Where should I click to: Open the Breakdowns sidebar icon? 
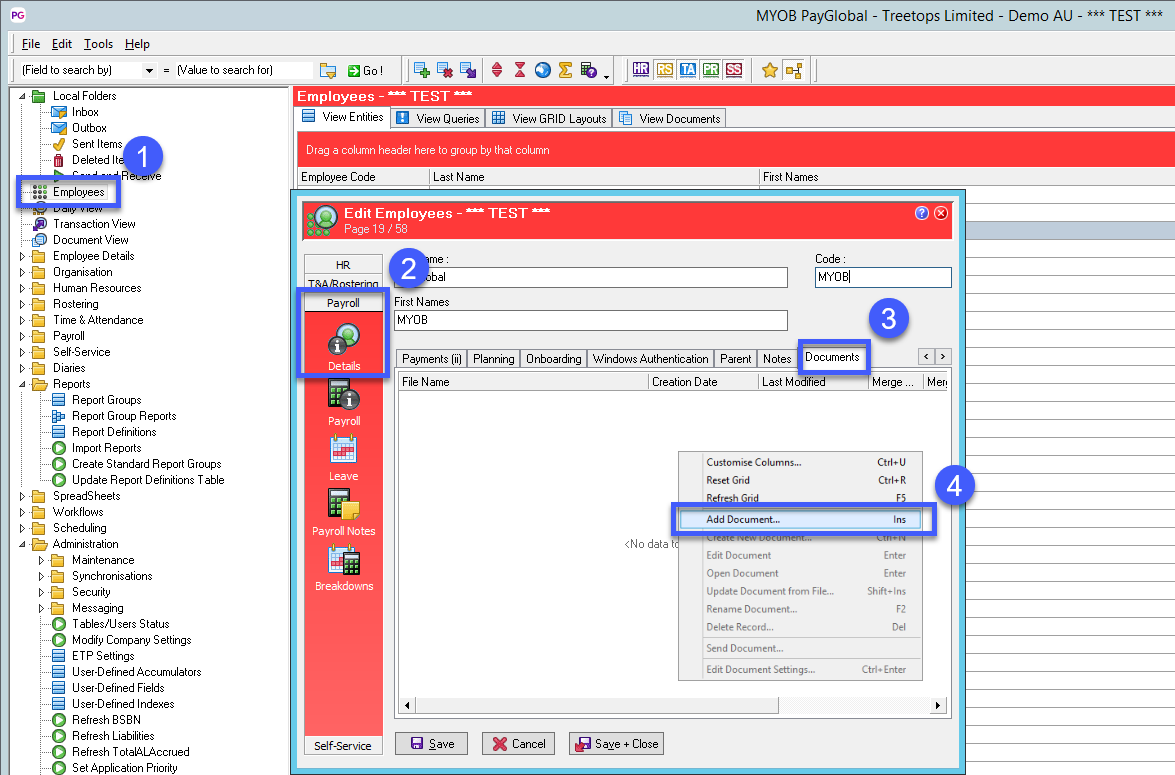[x=344, y=567]
